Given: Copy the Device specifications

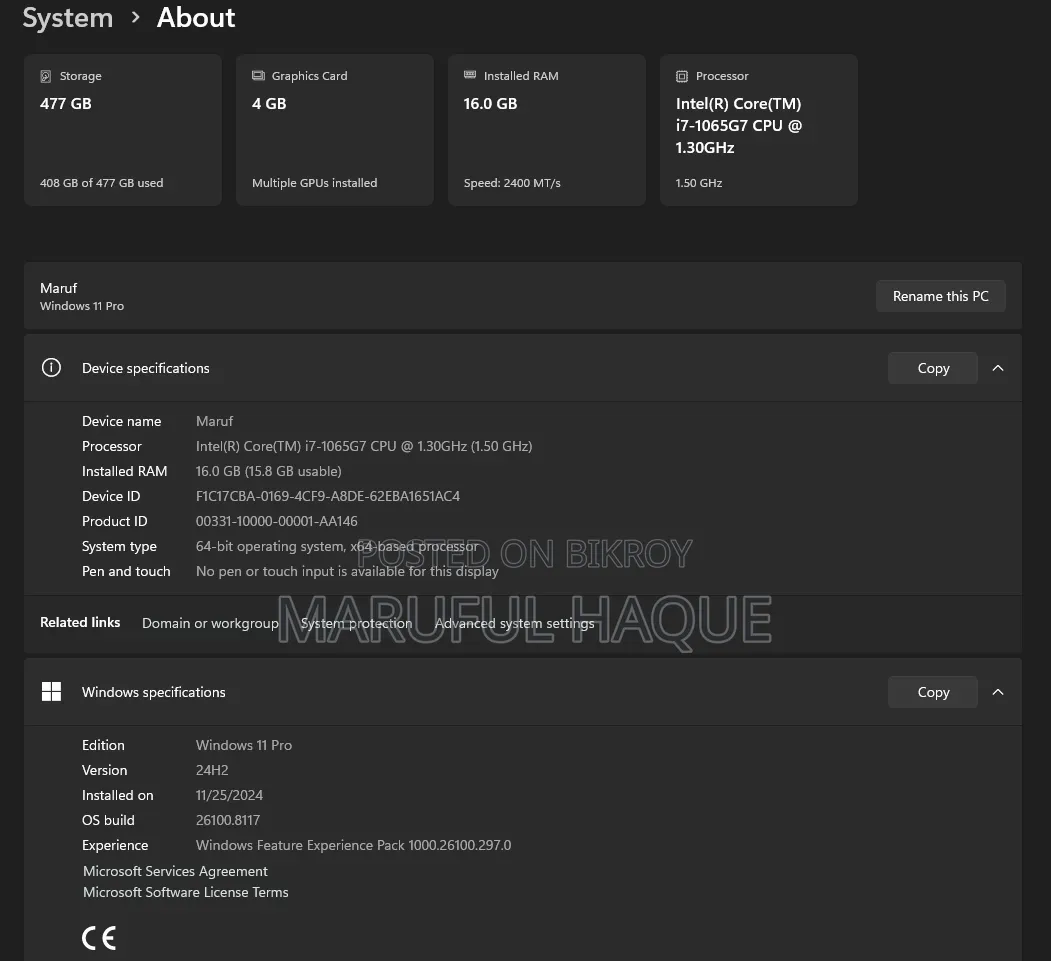Looking at the screenshot, I should point(933,368).
